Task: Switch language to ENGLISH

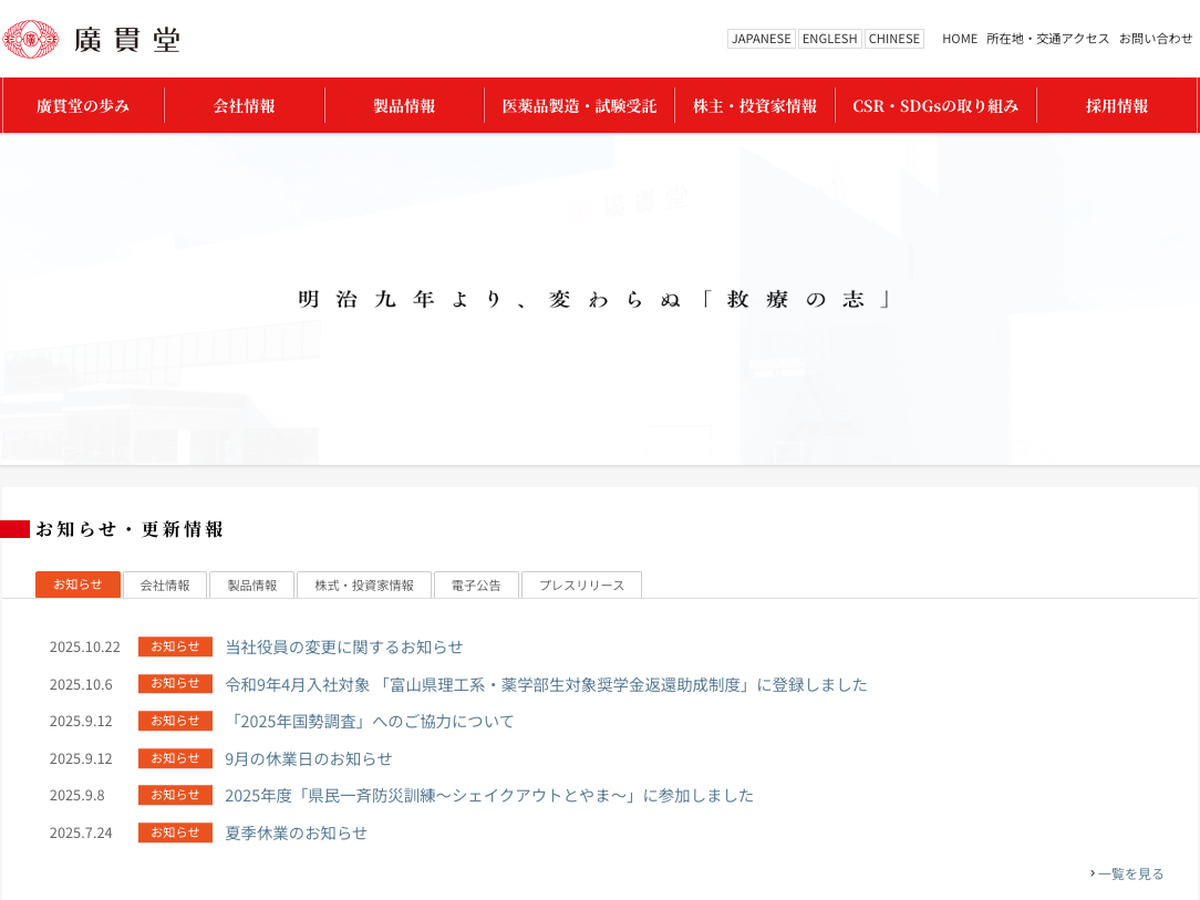Action: (829, 39)
